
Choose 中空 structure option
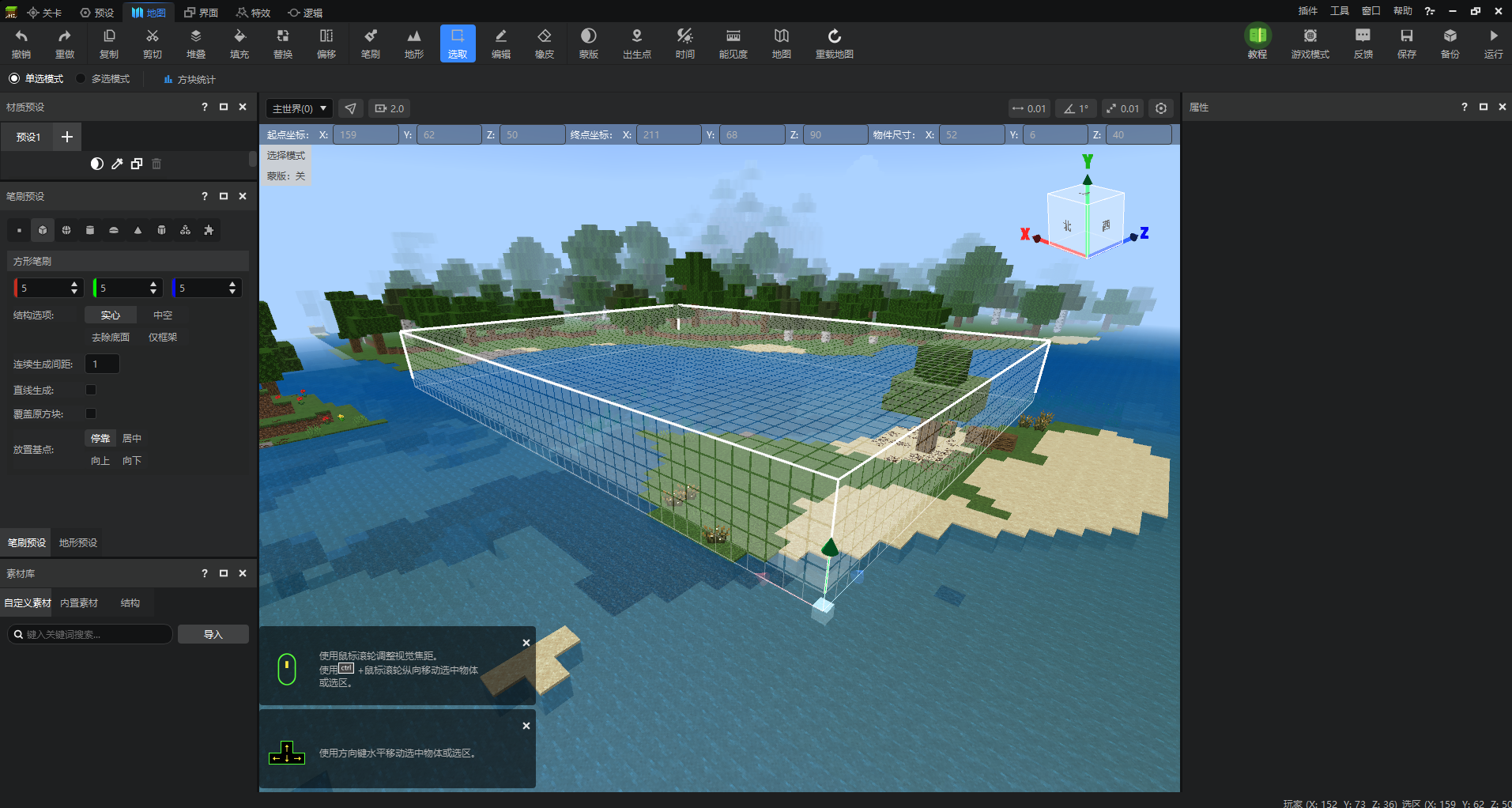pyautogui.click(x=163, y=315)
